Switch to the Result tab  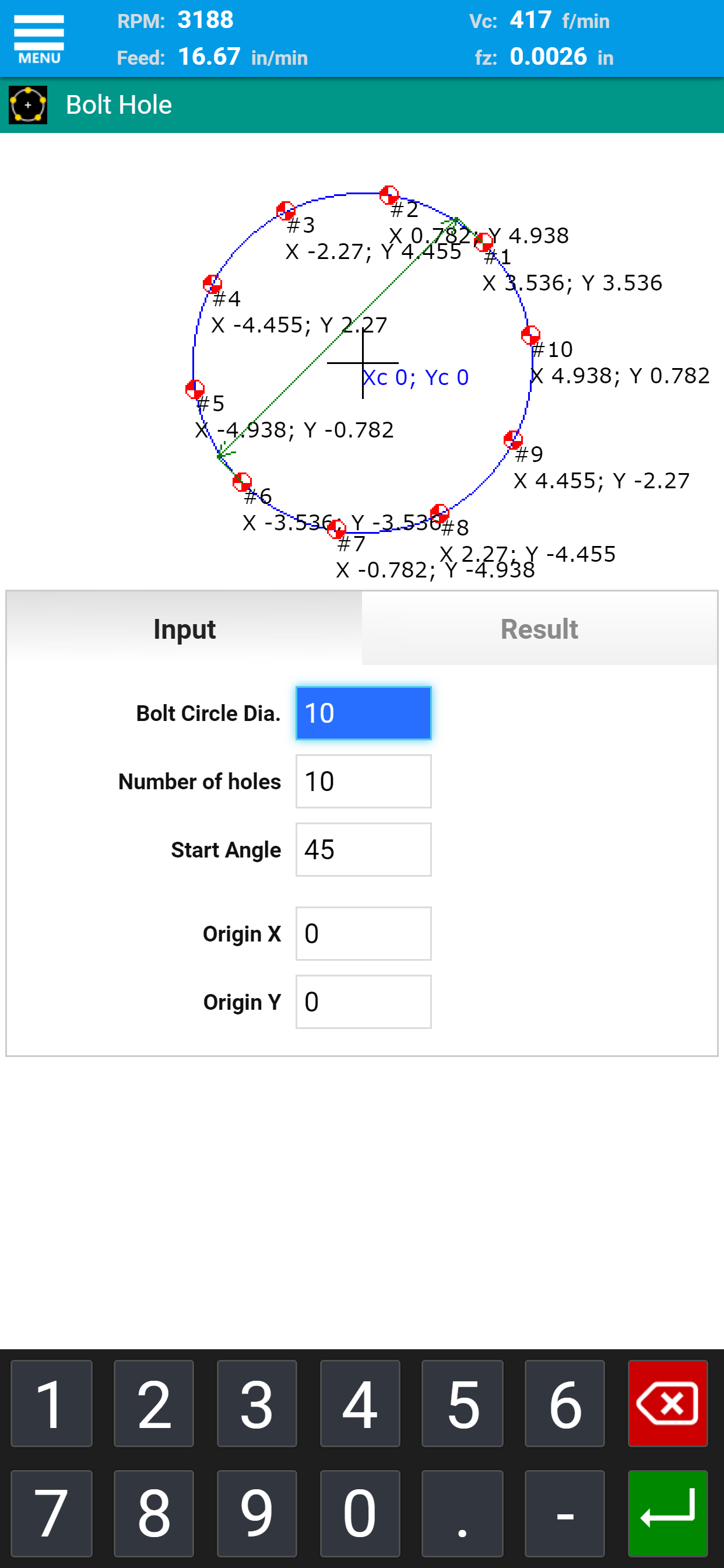click(539, 629)
